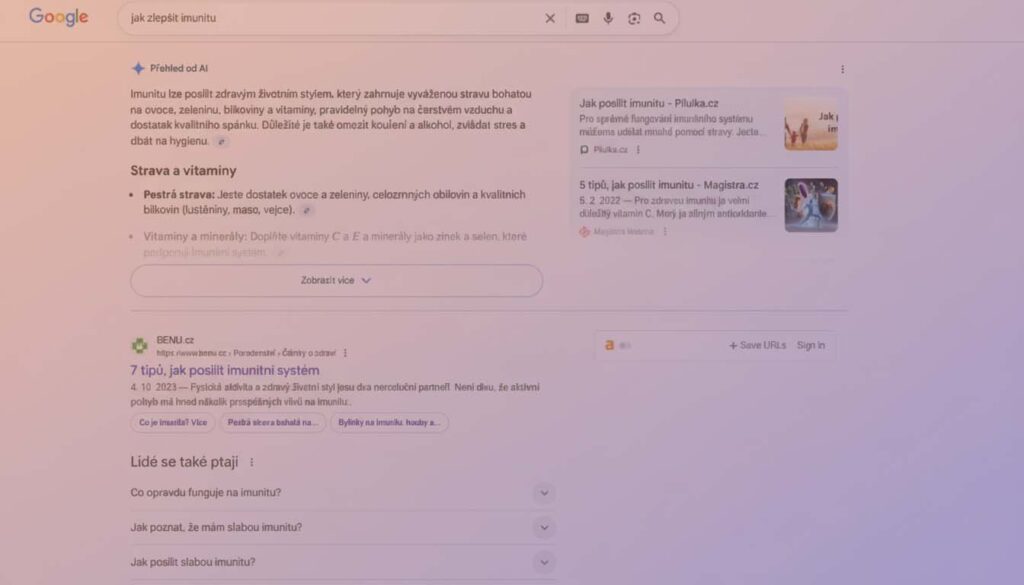Click the Sign in button
Image resolution: width=1024 pixels, height=585 pixels.
pos(811,344)
